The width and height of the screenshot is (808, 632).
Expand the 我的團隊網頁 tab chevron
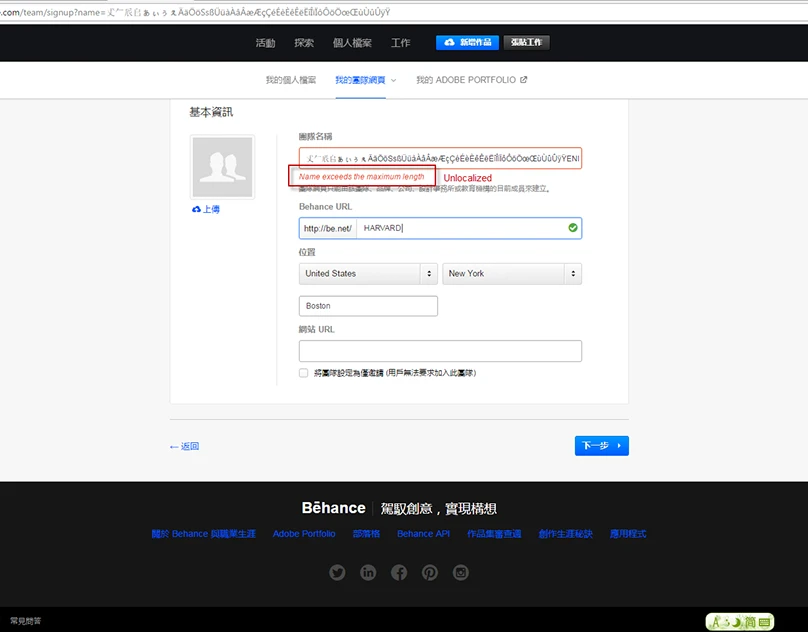click(393, 80)
